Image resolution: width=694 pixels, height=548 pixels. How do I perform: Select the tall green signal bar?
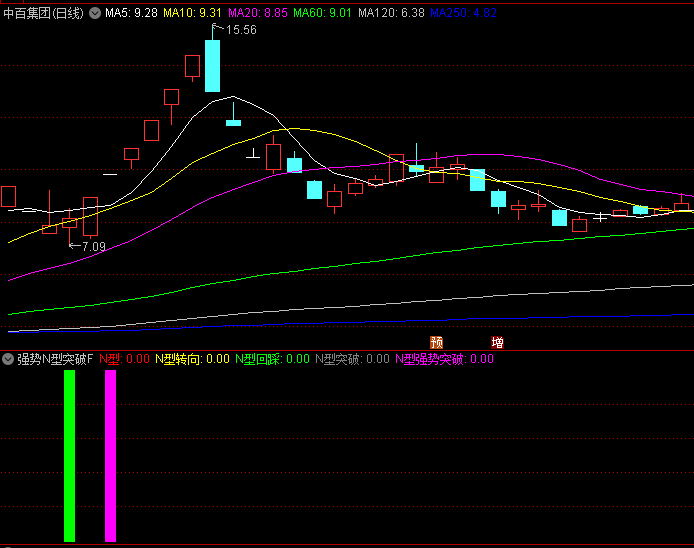[x=69, y=455]
